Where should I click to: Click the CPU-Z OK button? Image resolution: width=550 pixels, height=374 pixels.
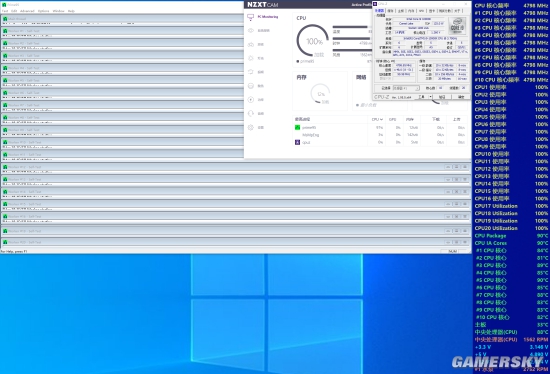coord(461,97)
